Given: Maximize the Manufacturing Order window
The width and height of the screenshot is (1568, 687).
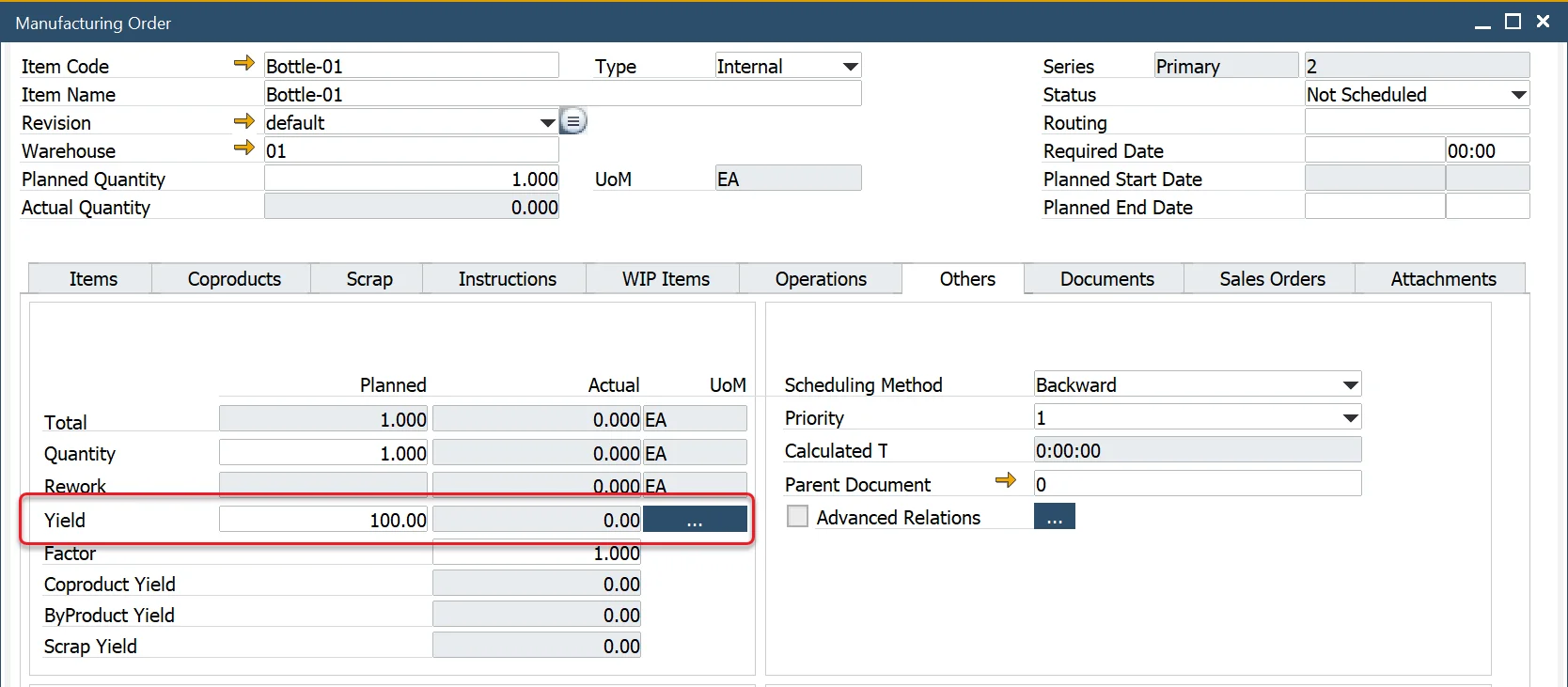Looking at the screenshot, I should coord(1513,22).
